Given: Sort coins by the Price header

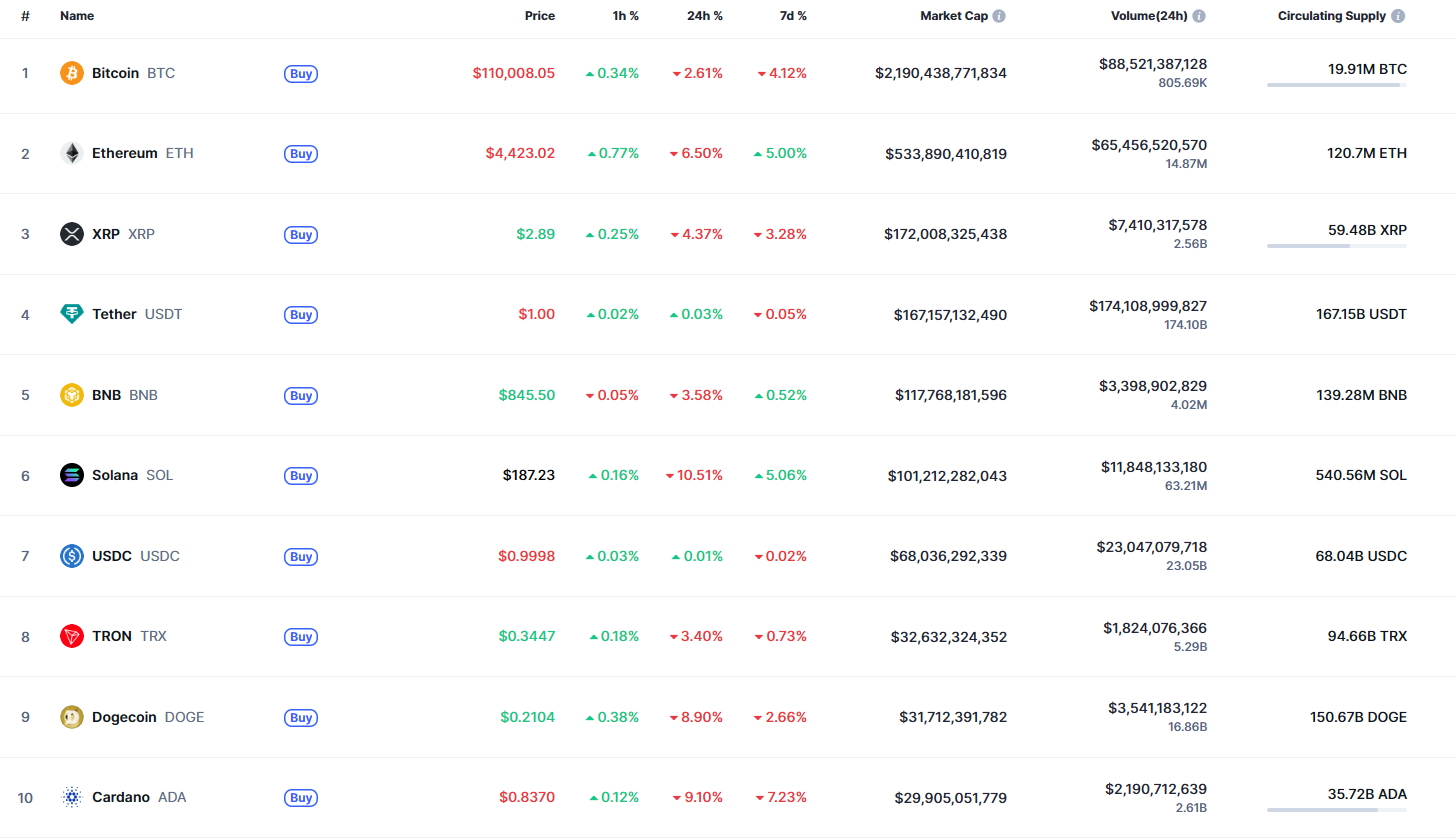Looking at the screenshot, I should click(x=540, y=16).
